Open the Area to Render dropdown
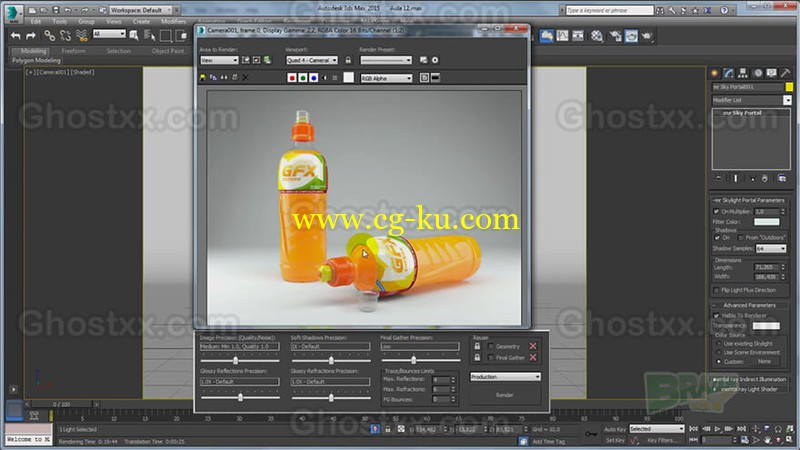Viewport: 800px width, 450px height. (219, 60)
